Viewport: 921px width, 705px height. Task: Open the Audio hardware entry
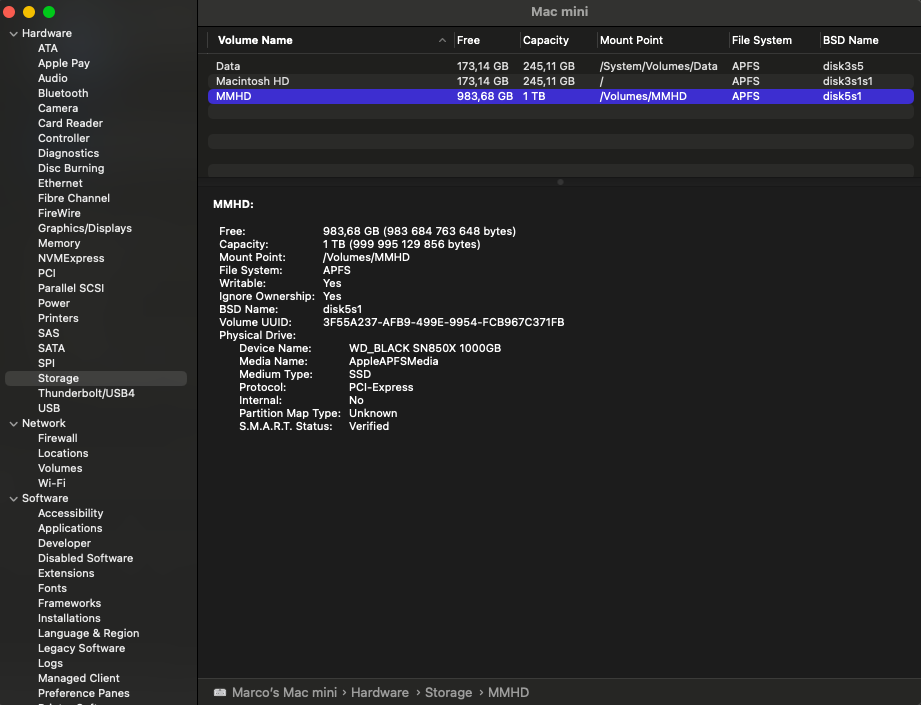pos(53,78)
